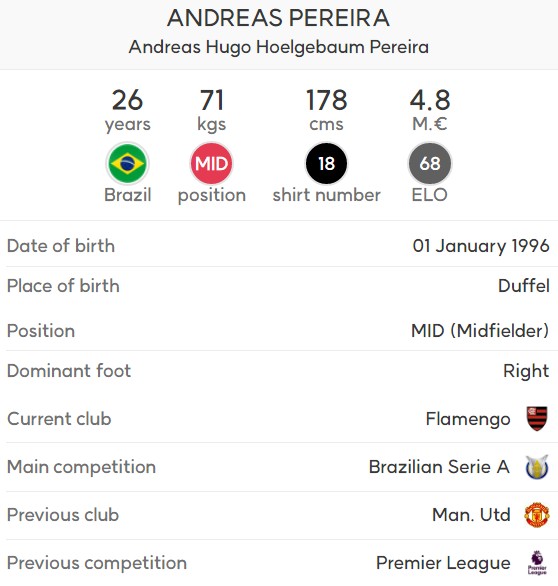Click the 178 cms height stat
Image resolution: width=558 pixels, height=586 pixels.
click(x=326, y=110)
